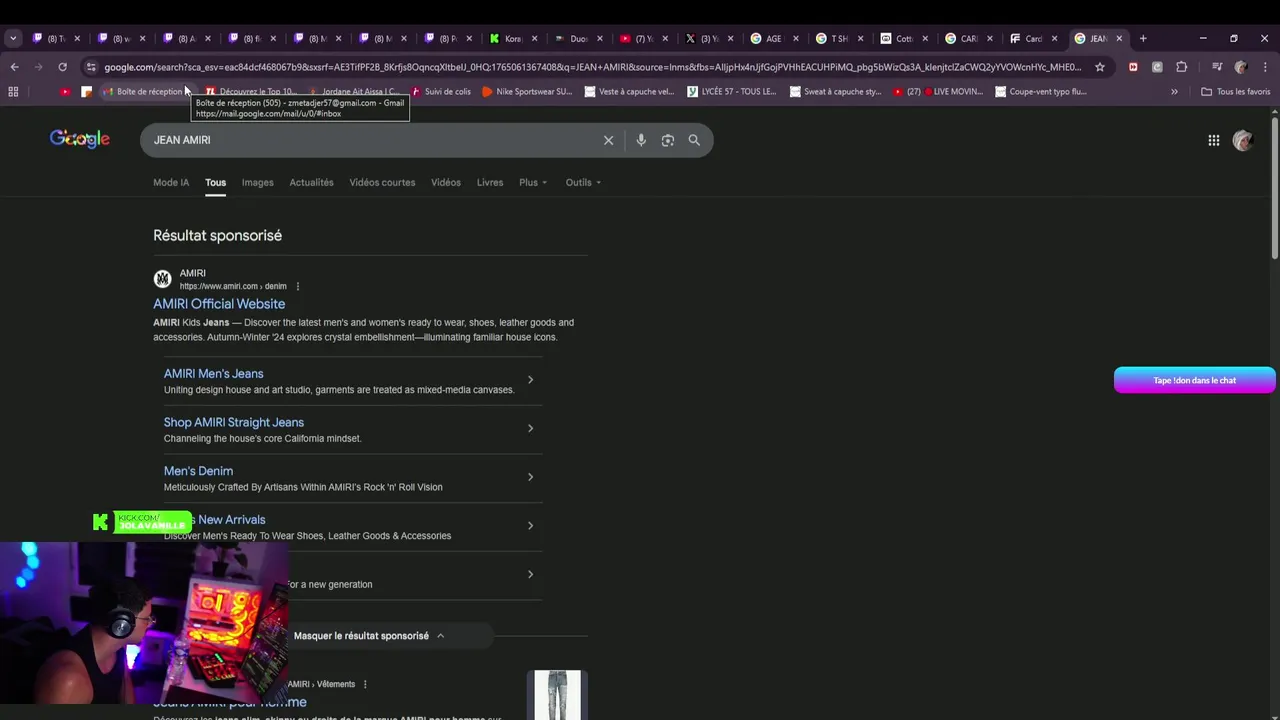This screenshot has width=1280, height=720.
Task: Open LIVE MOVIN YouTube bookmark
Action: click(x=938, y=91)
